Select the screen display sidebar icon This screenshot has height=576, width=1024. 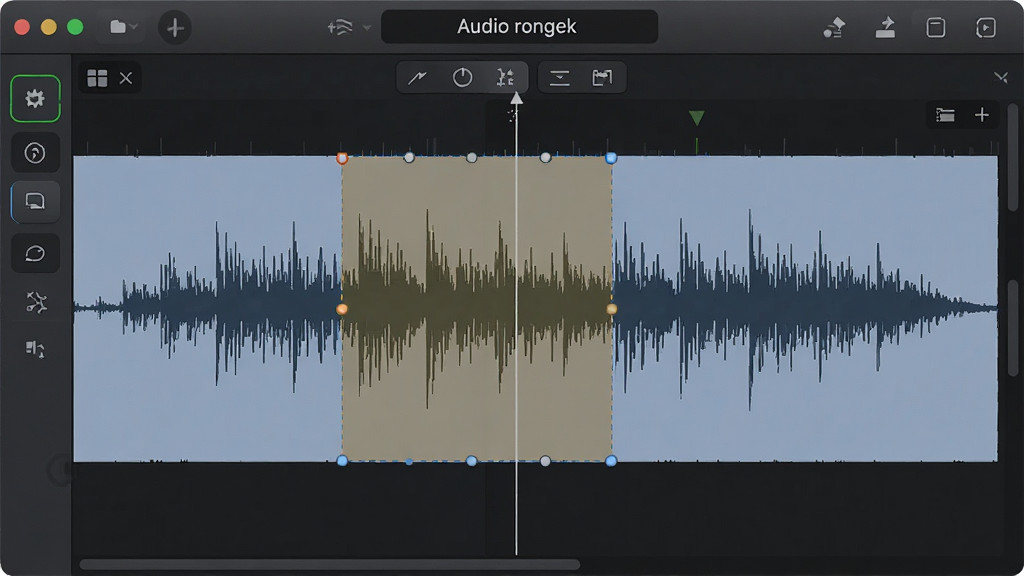[x=35, y=201]
